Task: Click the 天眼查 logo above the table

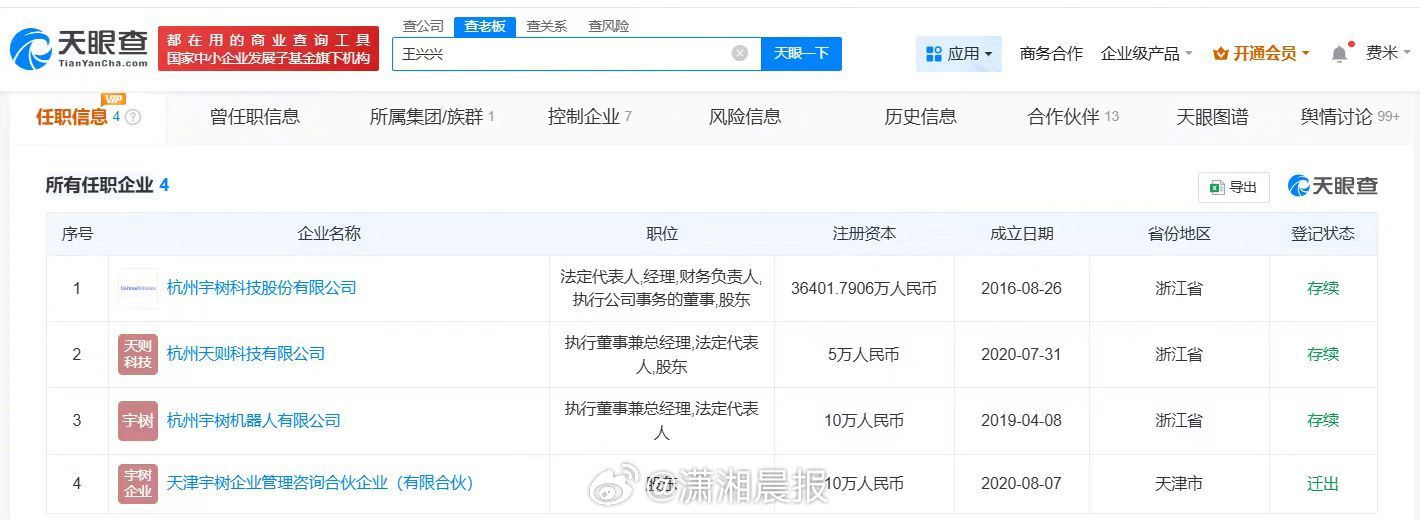Action: click(1333, 186)
